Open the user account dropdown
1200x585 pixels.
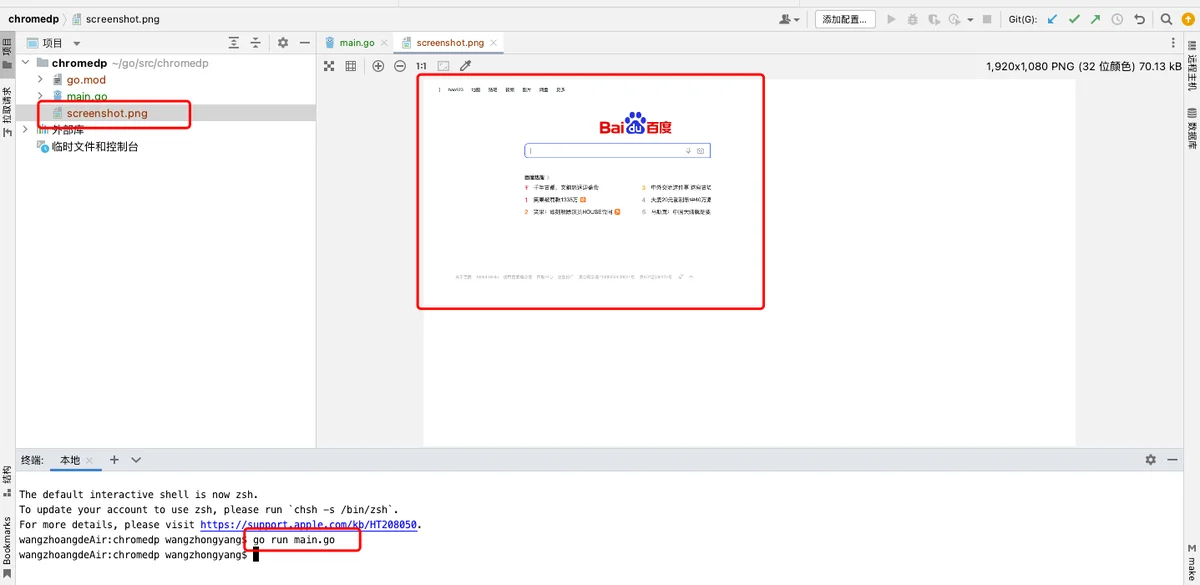pos(790,19)
